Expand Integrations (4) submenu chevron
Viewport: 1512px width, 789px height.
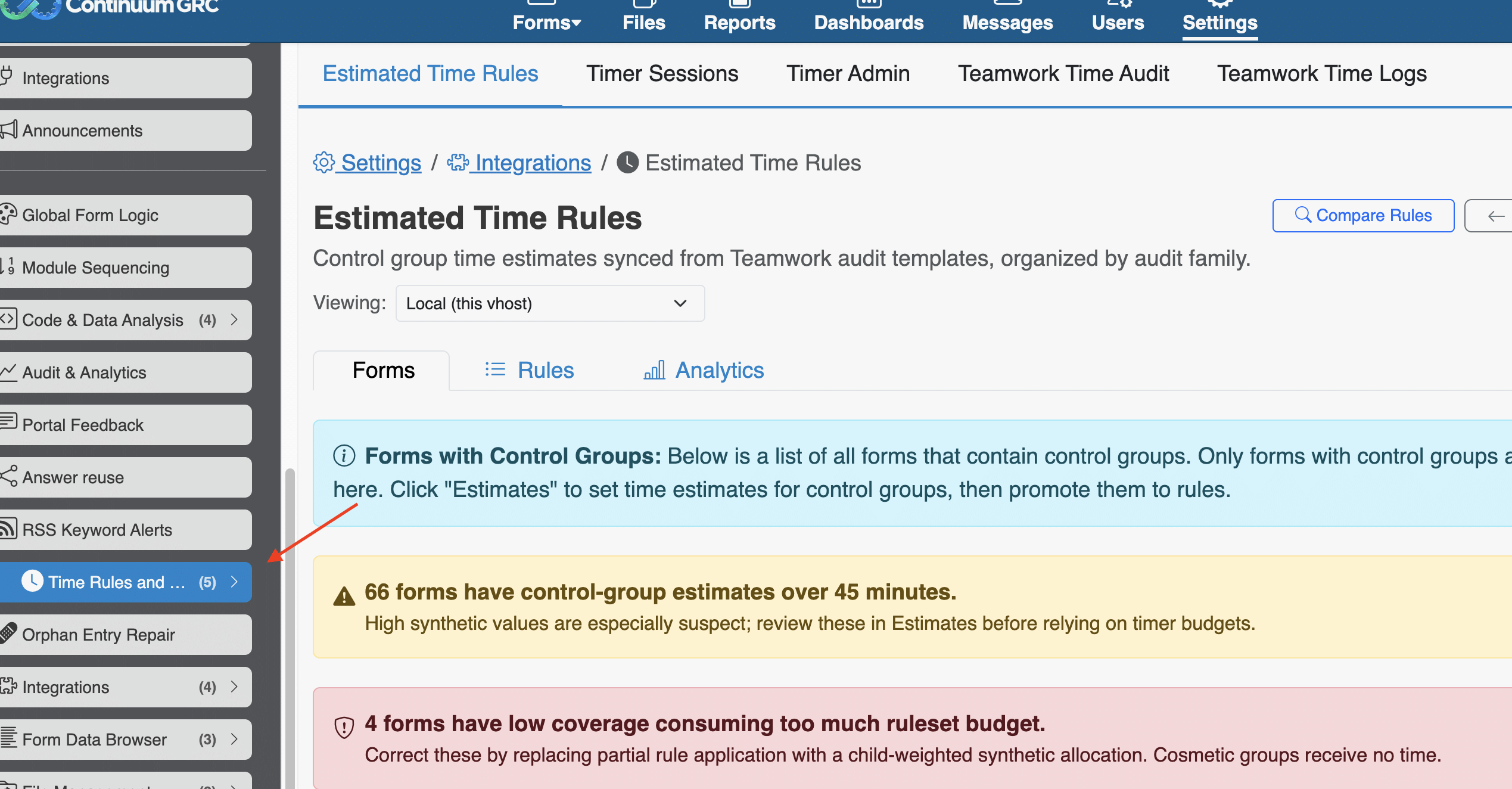[235, 687]
